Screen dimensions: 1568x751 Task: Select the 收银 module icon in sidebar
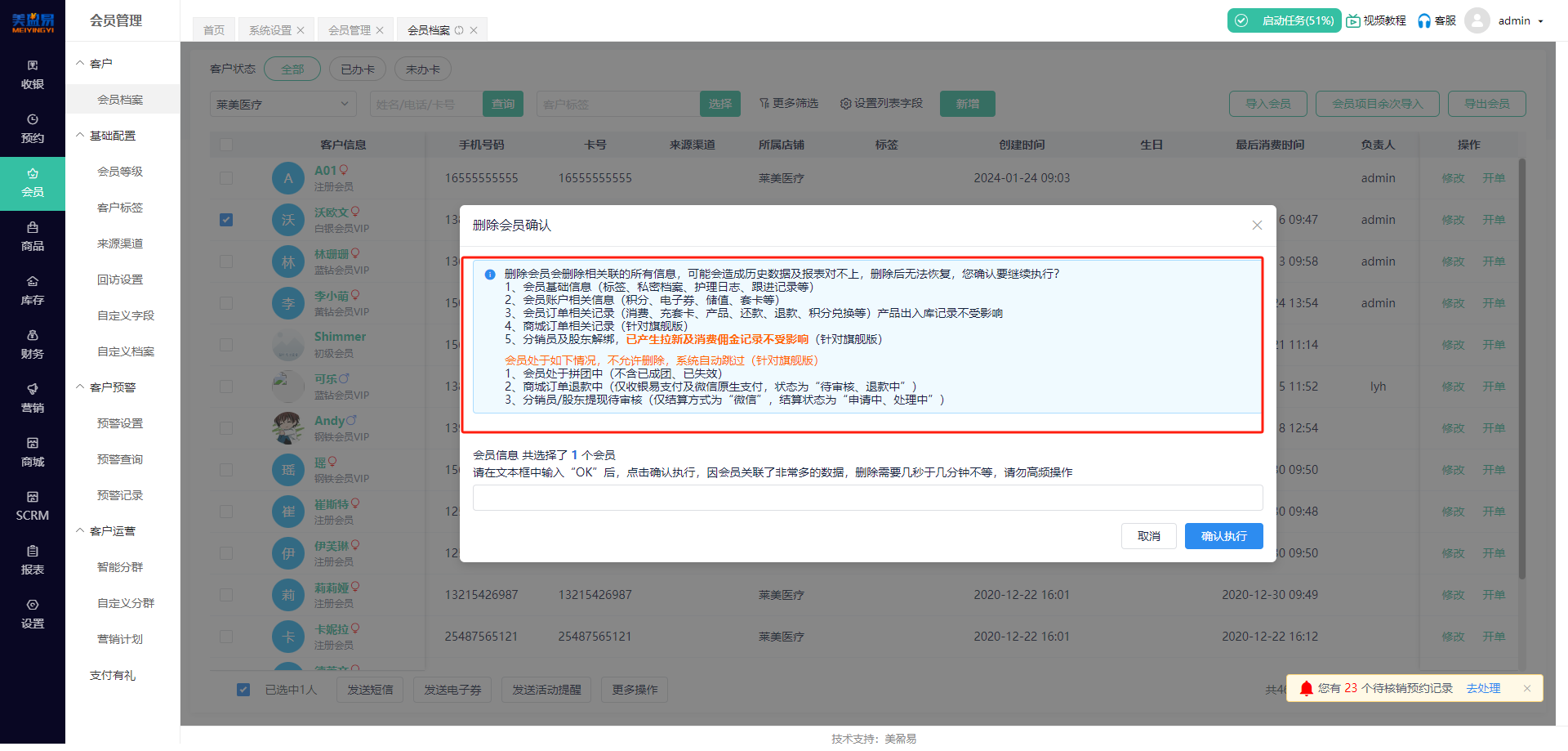[33, 74]
